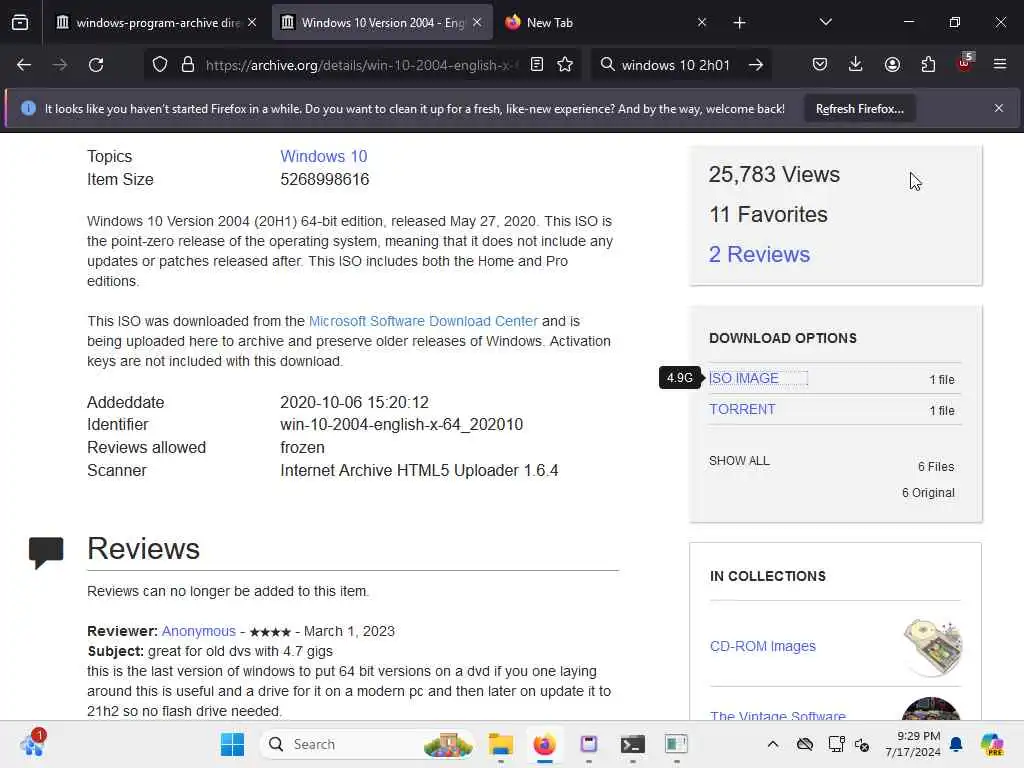Click the 25,783 Views text

click(x=775, y=174)
